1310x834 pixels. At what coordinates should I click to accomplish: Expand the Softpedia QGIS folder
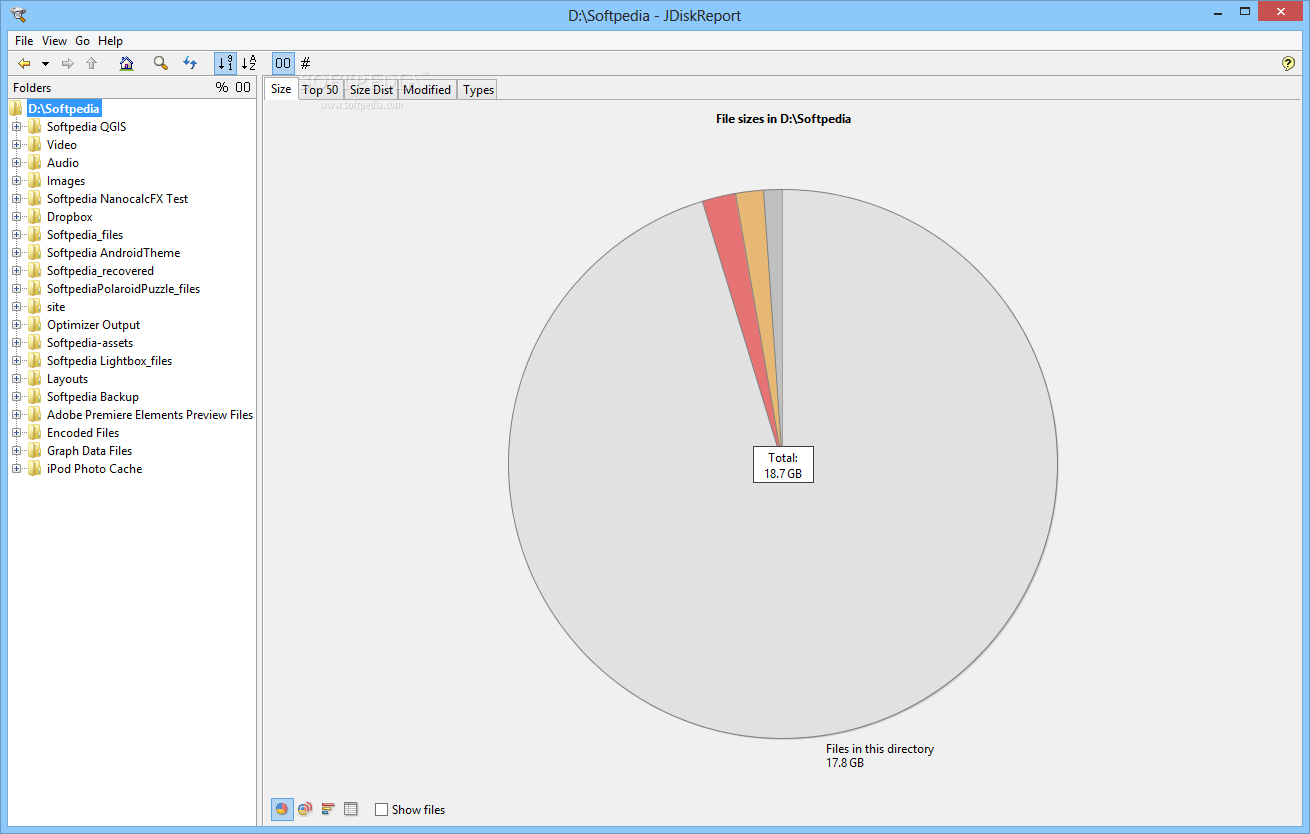pos(16,127)
